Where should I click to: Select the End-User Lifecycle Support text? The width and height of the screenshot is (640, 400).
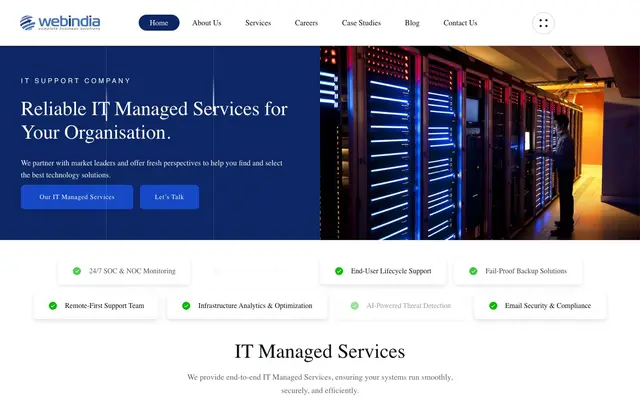coord(391,271)
